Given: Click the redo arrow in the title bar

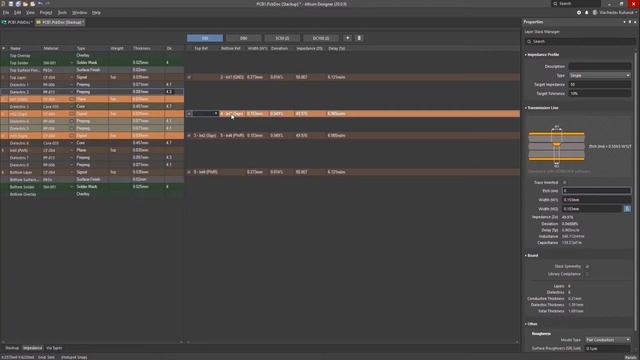Looking at the screenshot, I should click(47, 4).
